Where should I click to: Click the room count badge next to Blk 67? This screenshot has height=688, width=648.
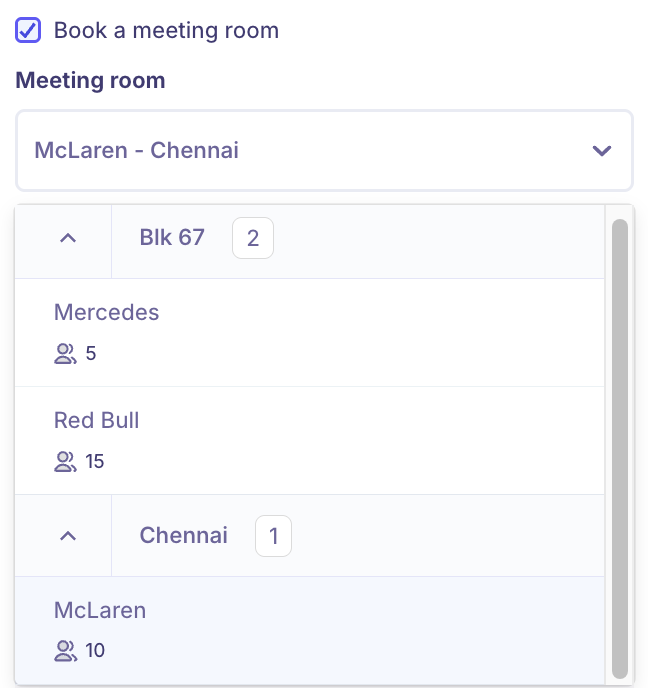253,238
